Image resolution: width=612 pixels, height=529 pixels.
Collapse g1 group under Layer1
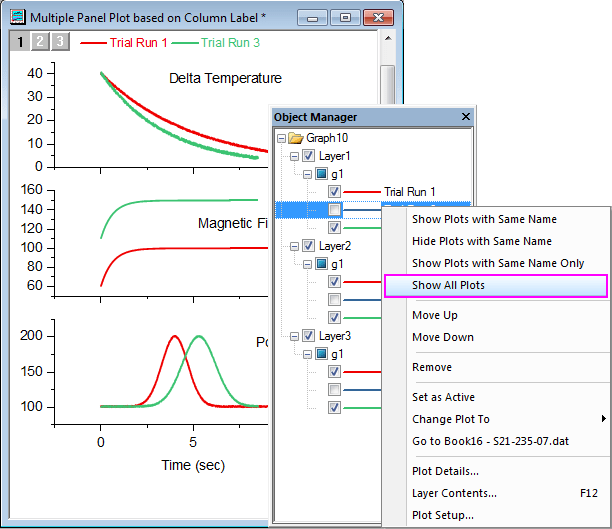click(x=308, y=174)
